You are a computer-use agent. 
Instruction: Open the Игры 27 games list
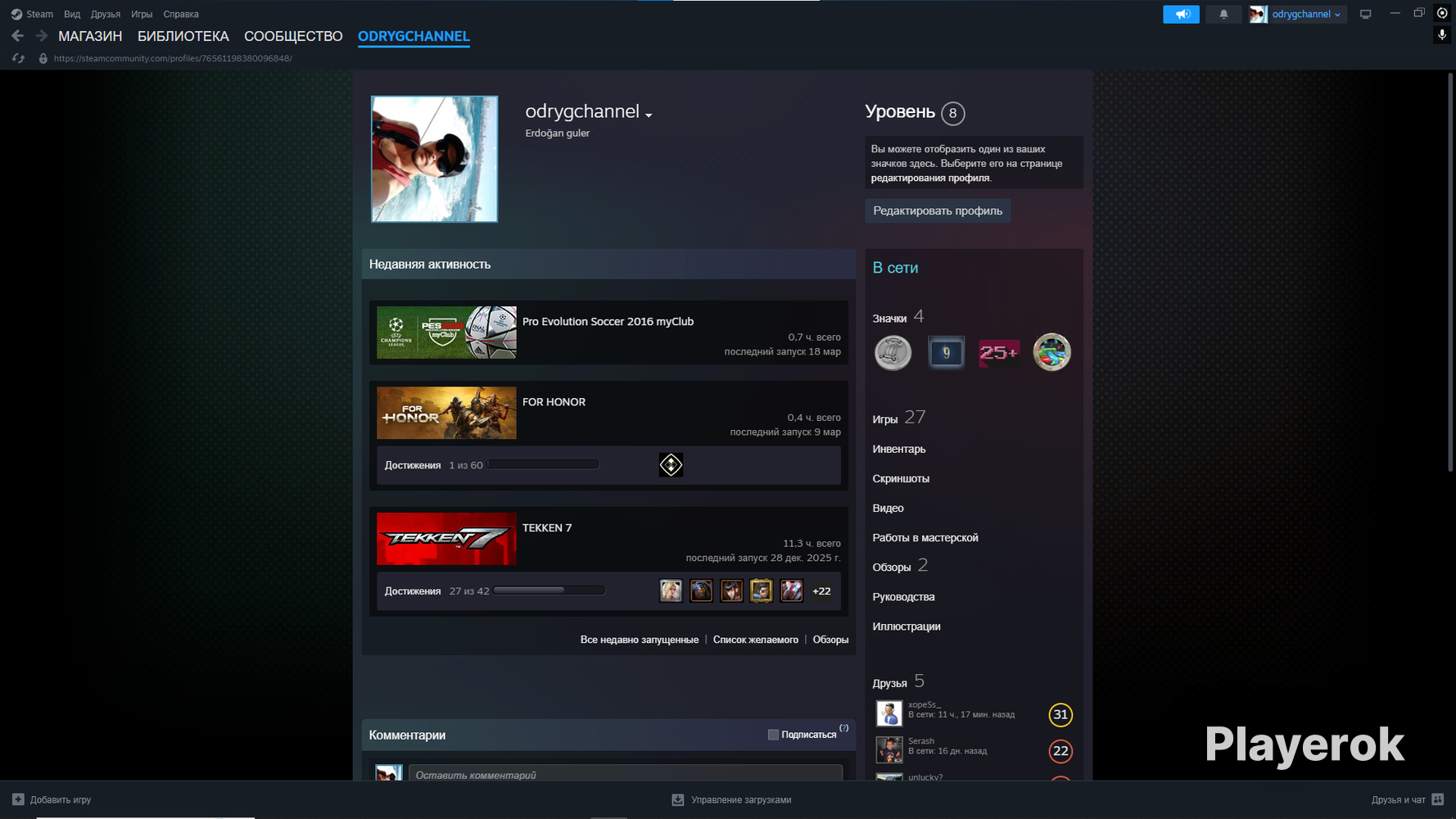[x=899, y=418]
